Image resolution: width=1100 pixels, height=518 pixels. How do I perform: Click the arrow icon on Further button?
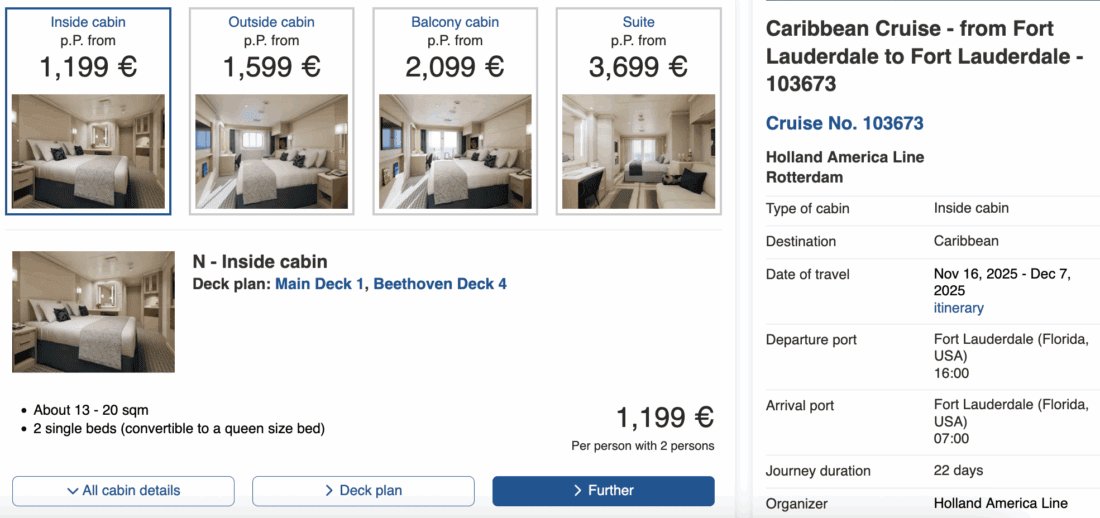point(578,491)
